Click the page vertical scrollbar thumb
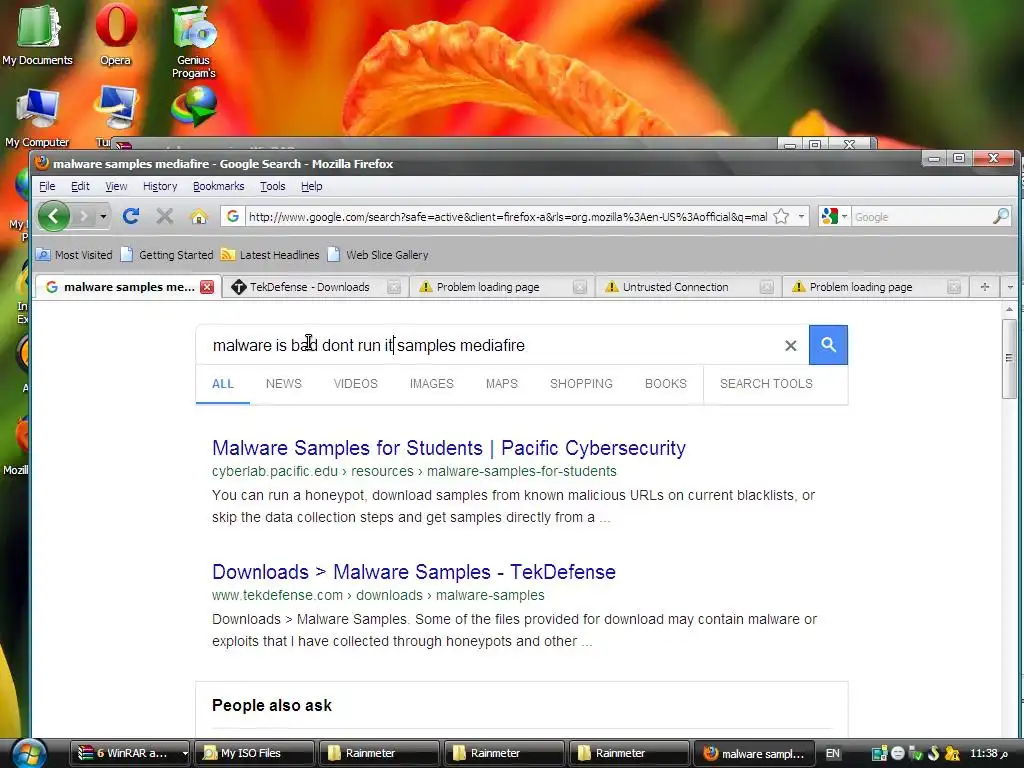This screenshot has height=768, width=1024. click(1009, 358)
